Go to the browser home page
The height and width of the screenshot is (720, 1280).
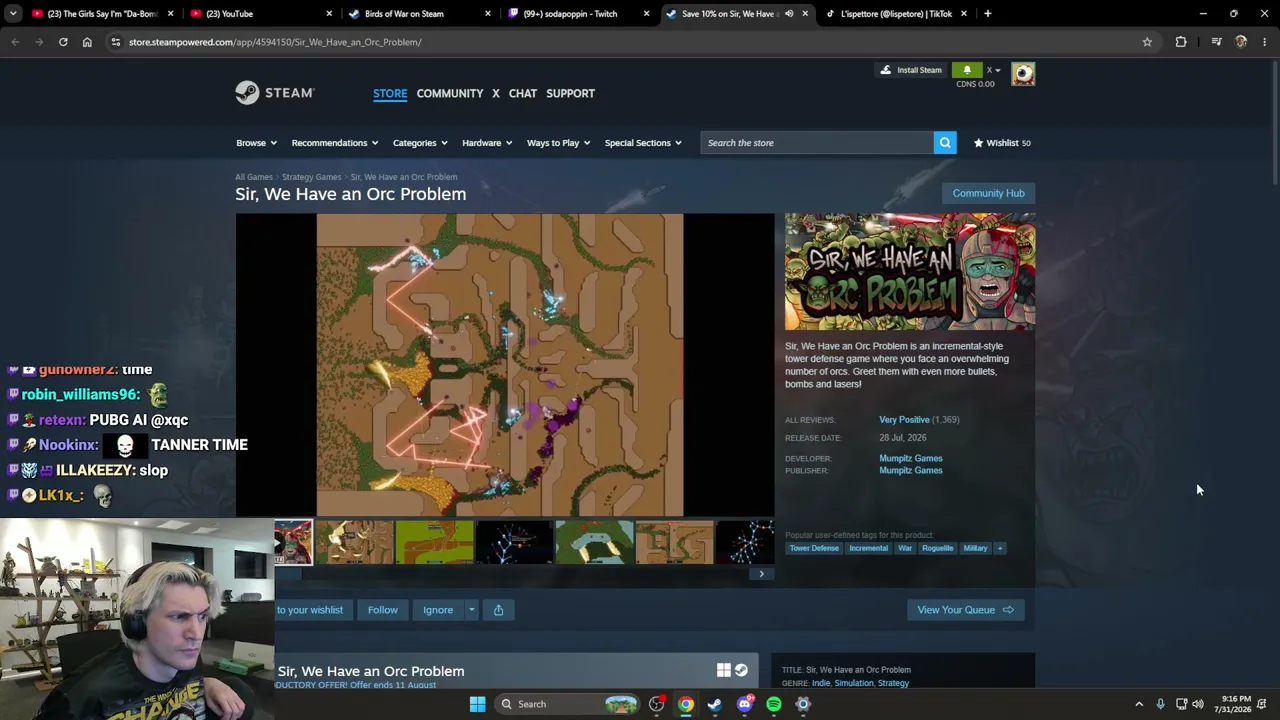point(87,42)
